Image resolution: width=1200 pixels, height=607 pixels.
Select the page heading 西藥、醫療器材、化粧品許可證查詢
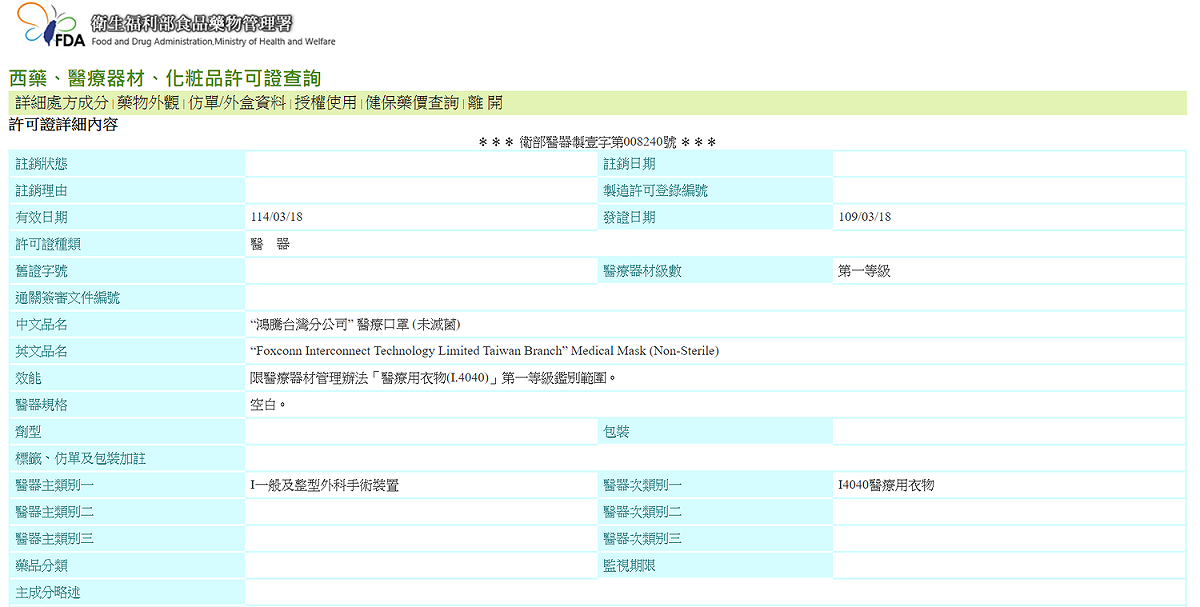[165, 78]
